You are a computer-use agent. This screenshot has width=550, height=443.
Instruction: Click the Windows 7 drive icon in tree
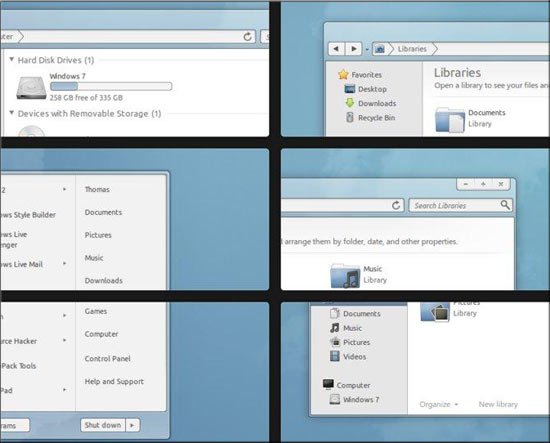pos(335,399)
